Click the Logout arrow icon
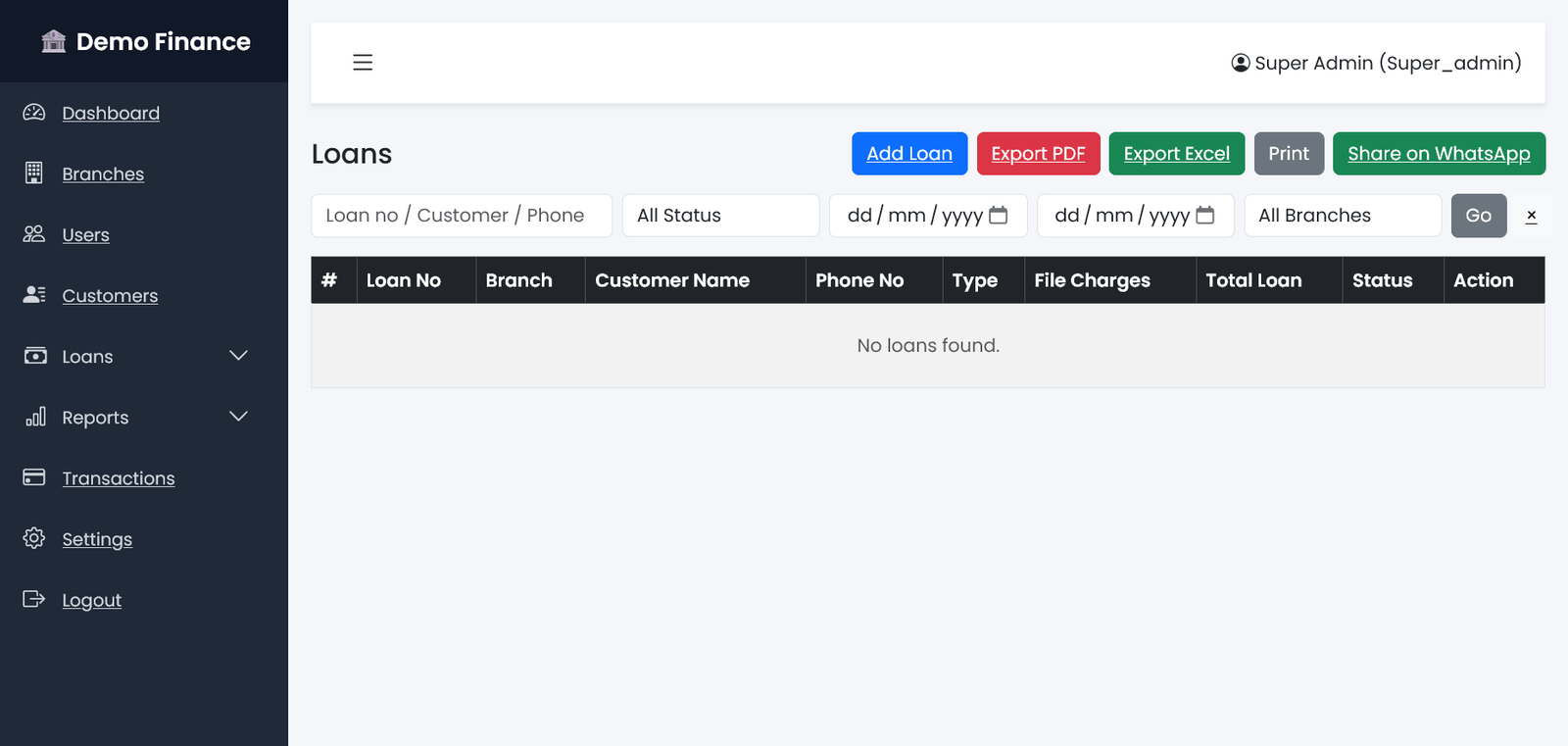The image size is (1568, 746). 34,599
